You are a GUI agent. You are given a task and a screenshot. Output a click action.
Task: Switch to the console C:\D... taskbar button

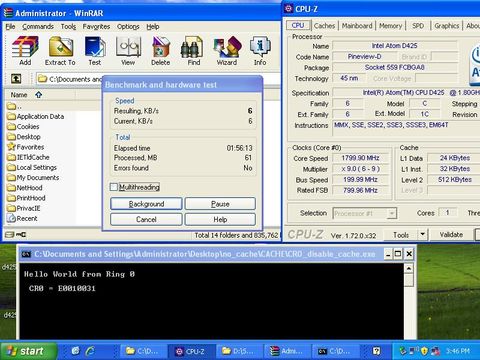[335, 351]
